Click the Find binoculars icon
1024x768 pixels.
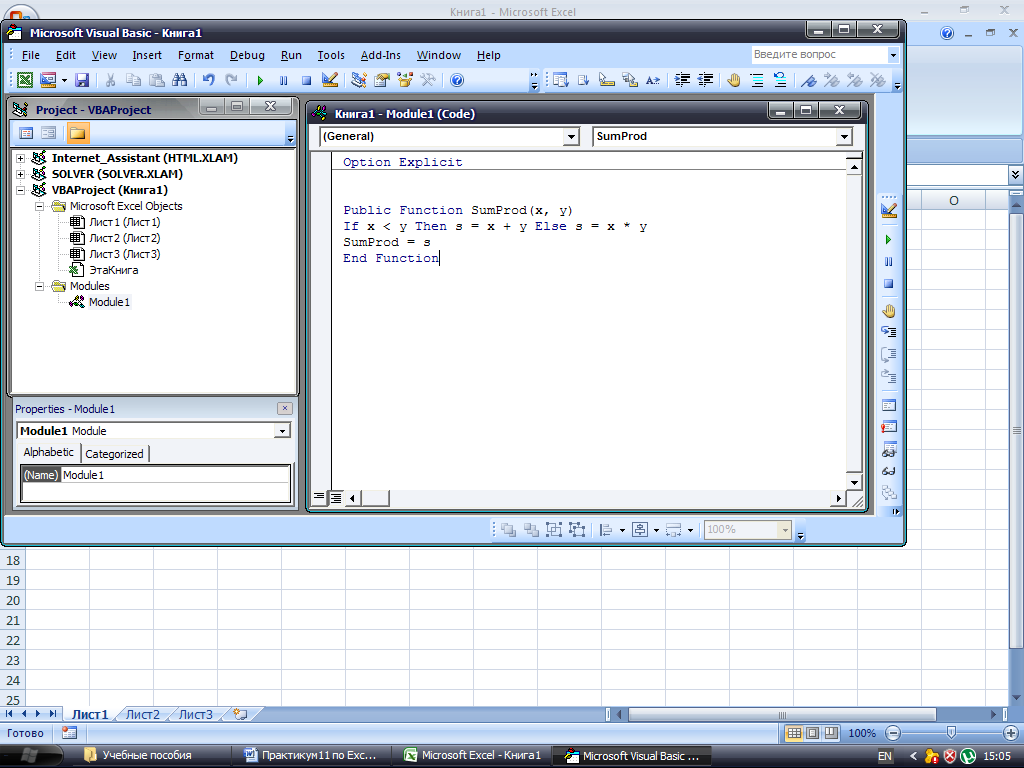[x=180, y=80]
